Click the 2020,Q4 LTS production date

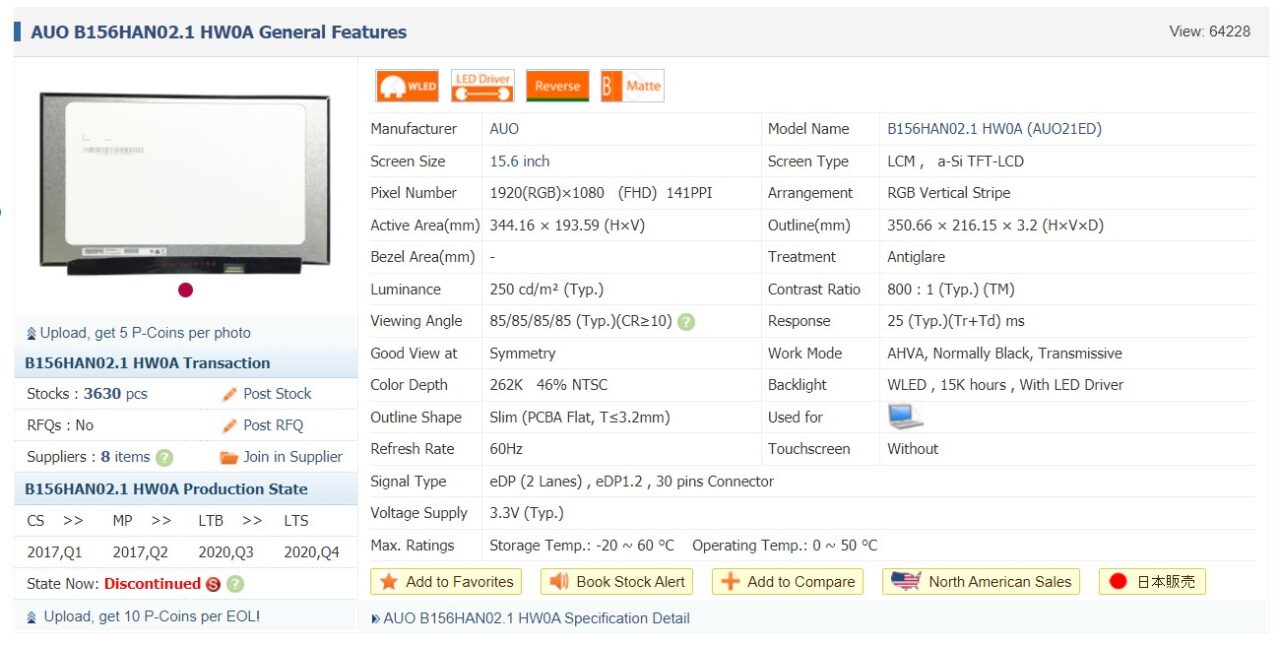pyautogui.click(x=312, y=552)
